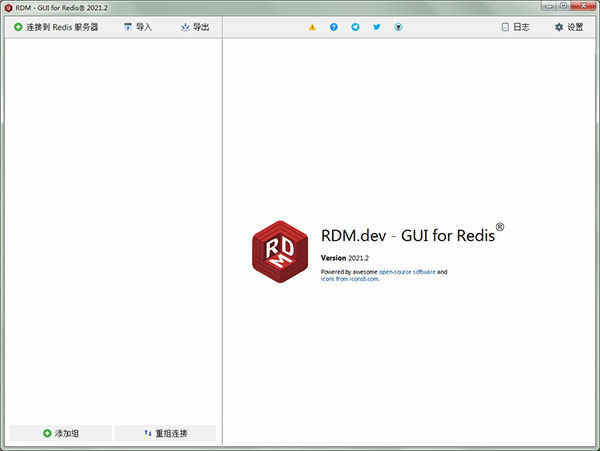600x451 pixels.
Task: Maximize the RDM window
Action: (x=564, y=5)
